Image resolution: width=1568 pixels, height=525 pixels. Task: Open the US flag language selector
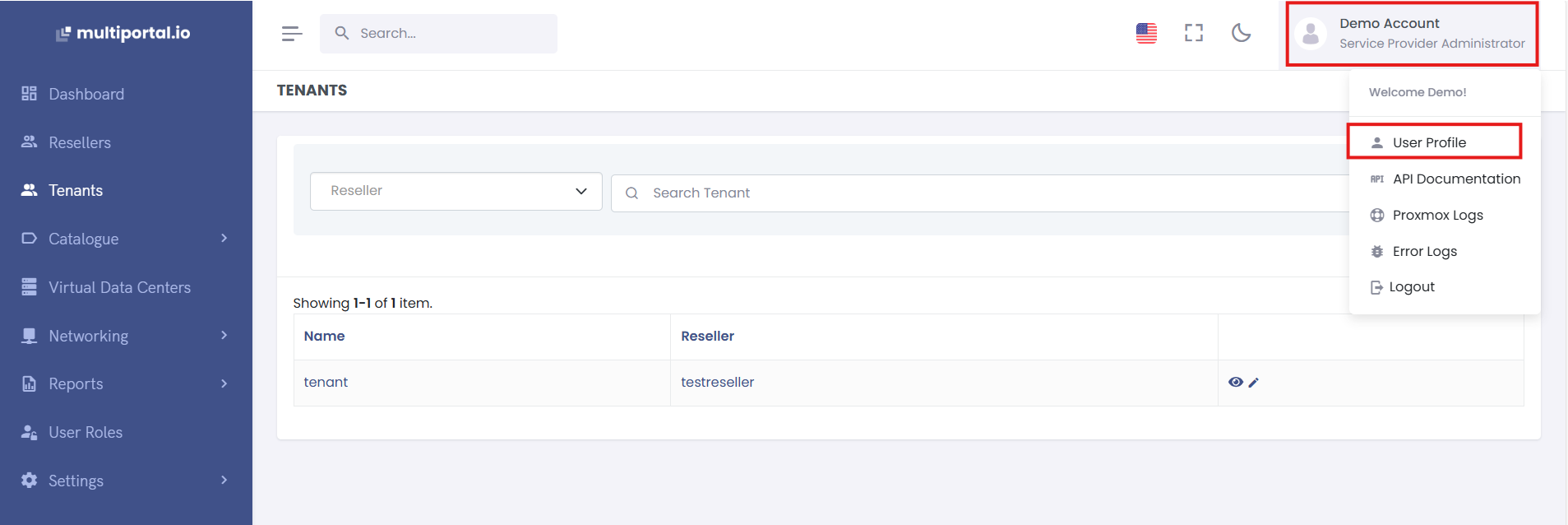[x=1146, y=33]
